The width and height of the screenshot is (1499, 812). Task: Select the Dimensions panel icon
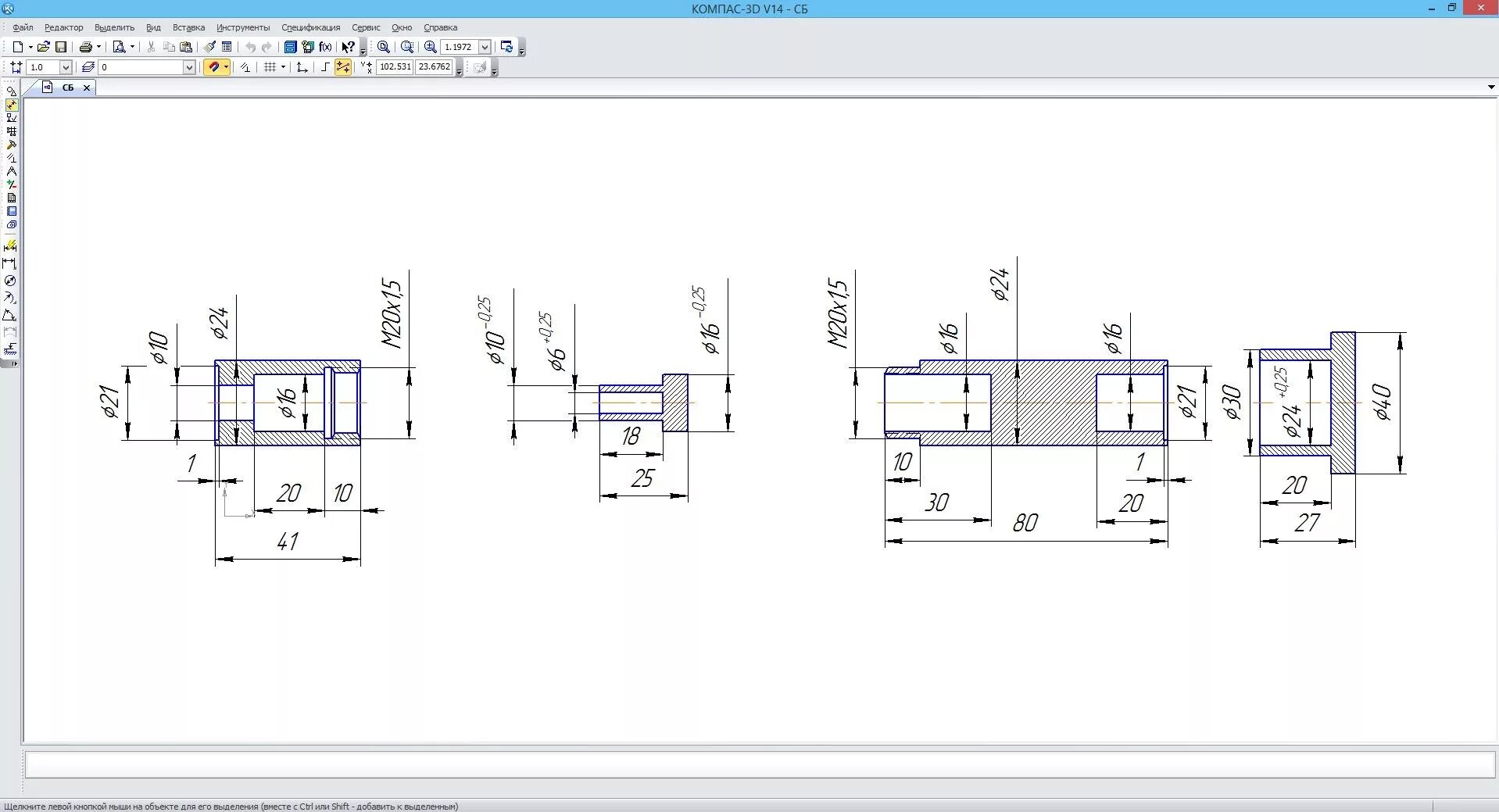pyautogui.click(x=11, y=105)
